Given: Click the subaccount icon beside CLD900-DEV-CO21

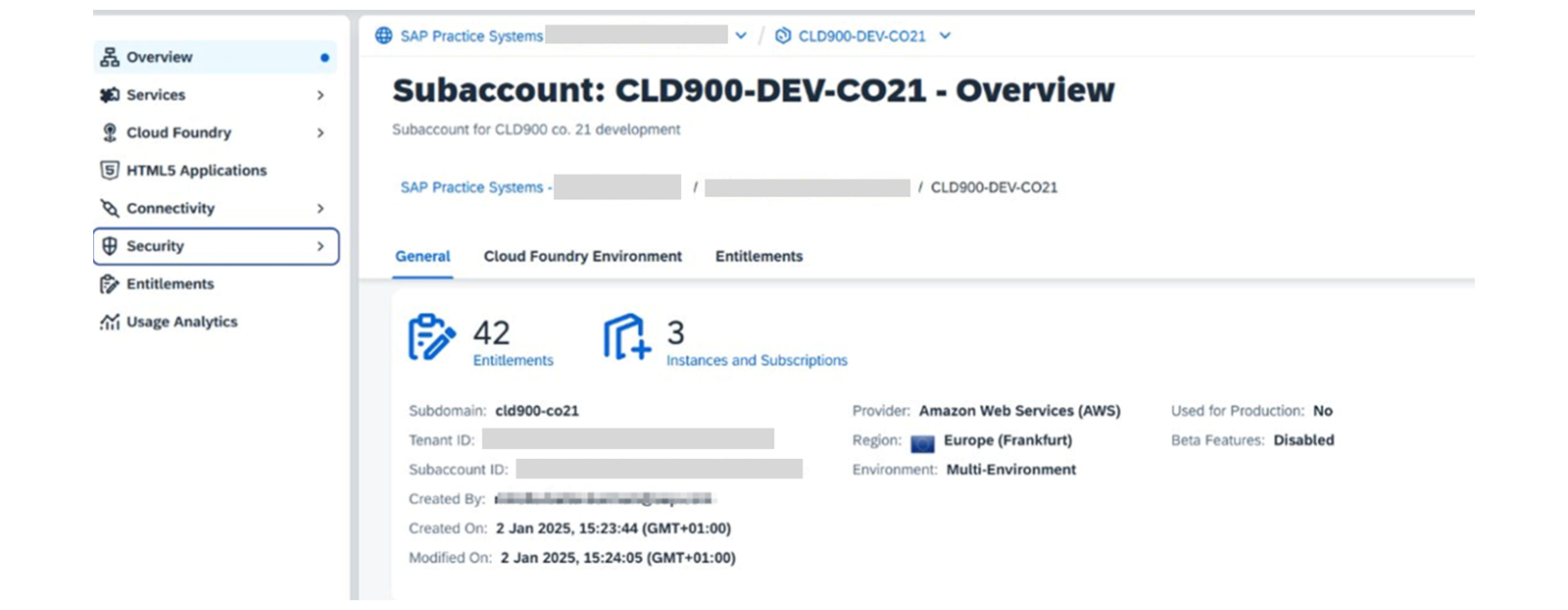Looking at the screenshot, I should [783, 35].
